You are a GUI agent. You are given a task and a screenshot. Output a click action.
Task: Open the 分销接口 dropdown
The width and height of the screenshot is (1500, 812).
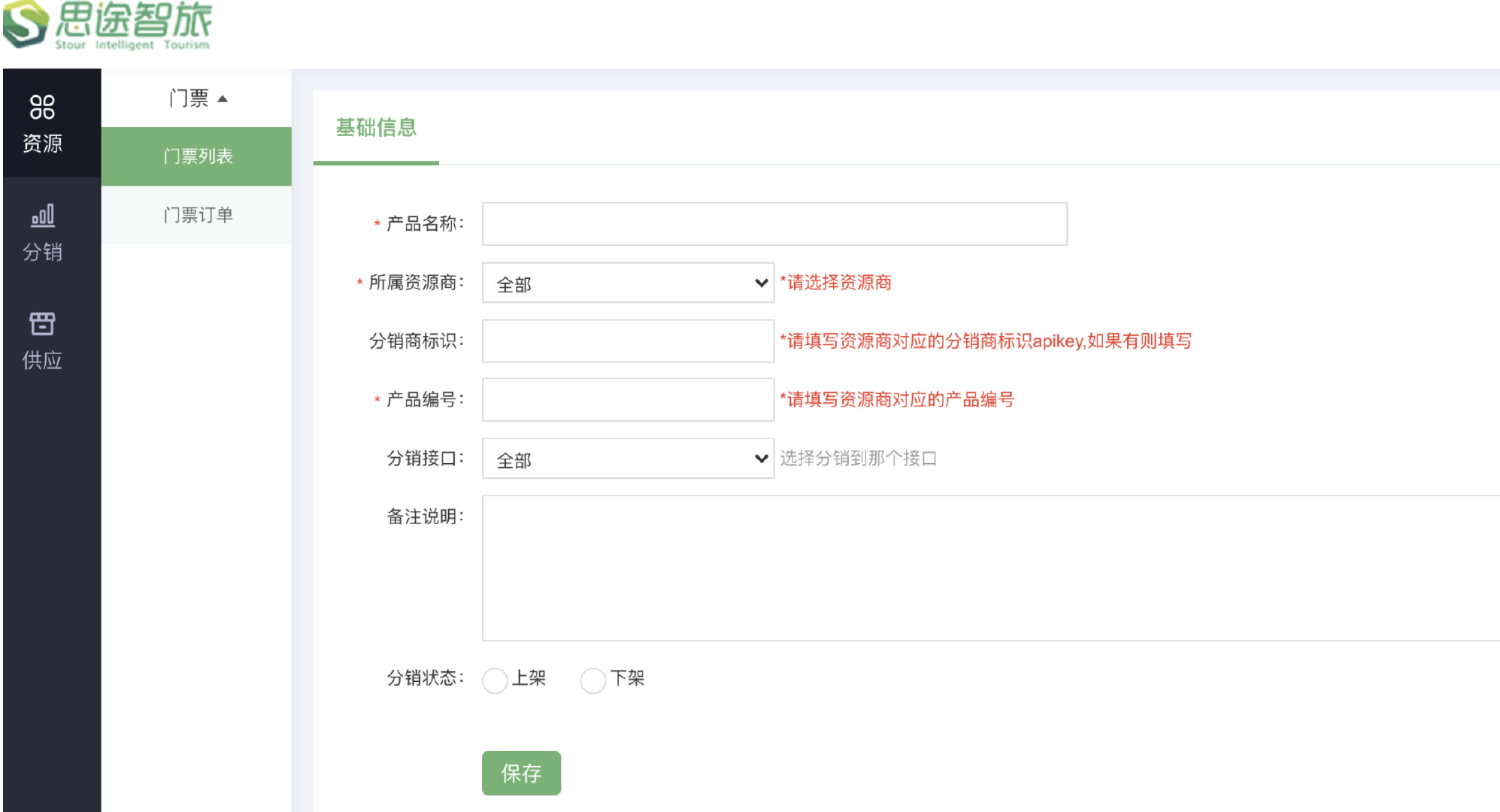point(627,459)
